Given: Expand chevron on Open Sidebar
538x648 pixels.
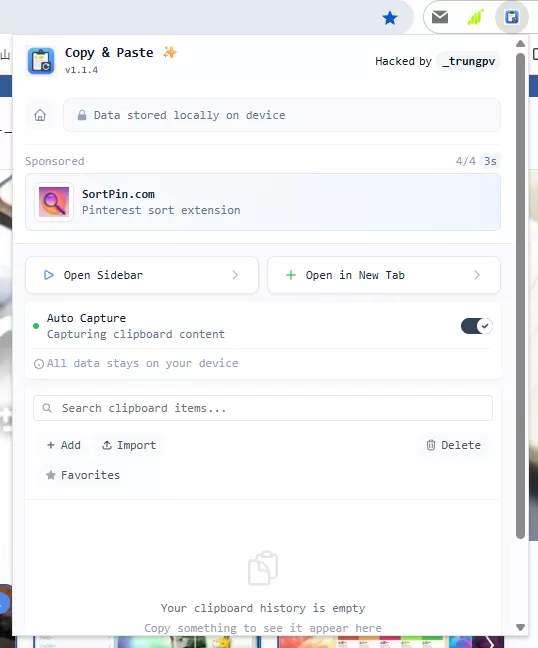Looking at the screenshot, I should tap(235, 275).
